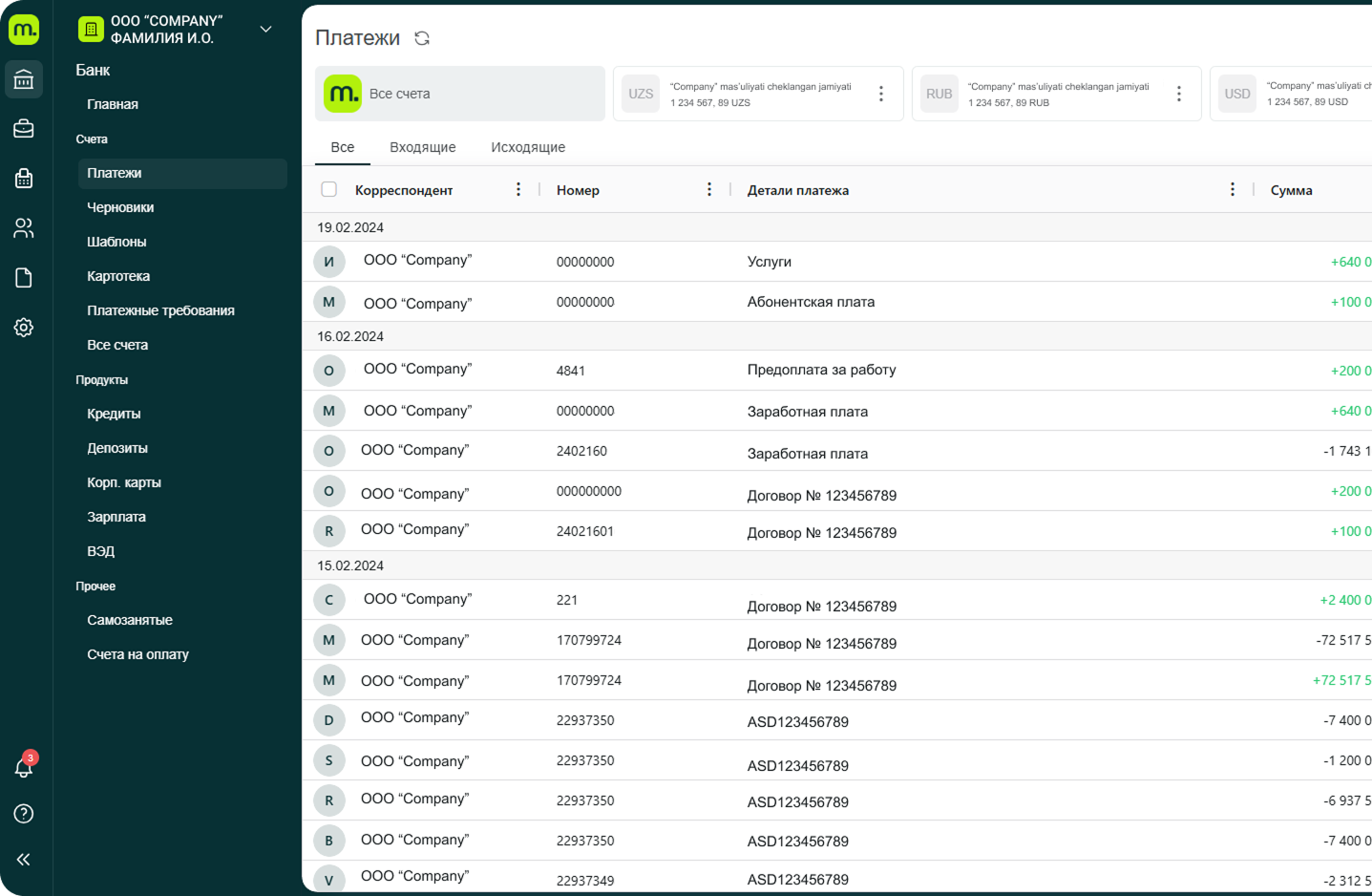Image resolution: width=1372 pixels, height=896 pixels.
Task: Open Депозиты in the sidebar
Action: [117, 448]
